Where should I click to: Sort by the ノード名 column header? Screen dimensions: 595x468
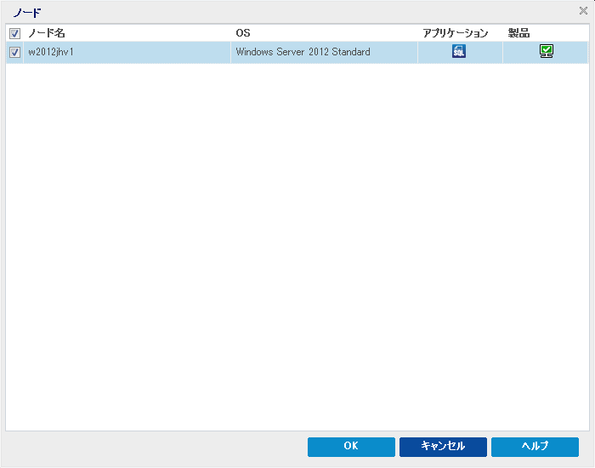point(47,33)
